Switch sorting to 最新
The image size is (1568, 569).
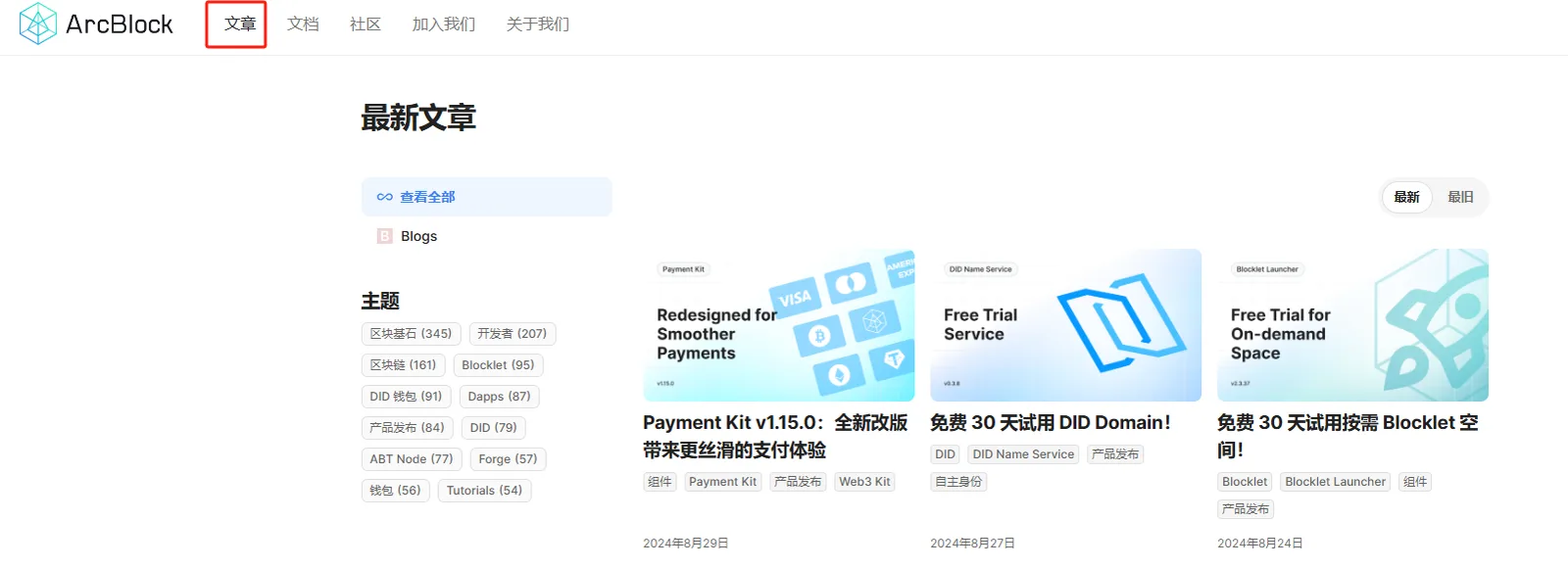[x=1407, y=197]
